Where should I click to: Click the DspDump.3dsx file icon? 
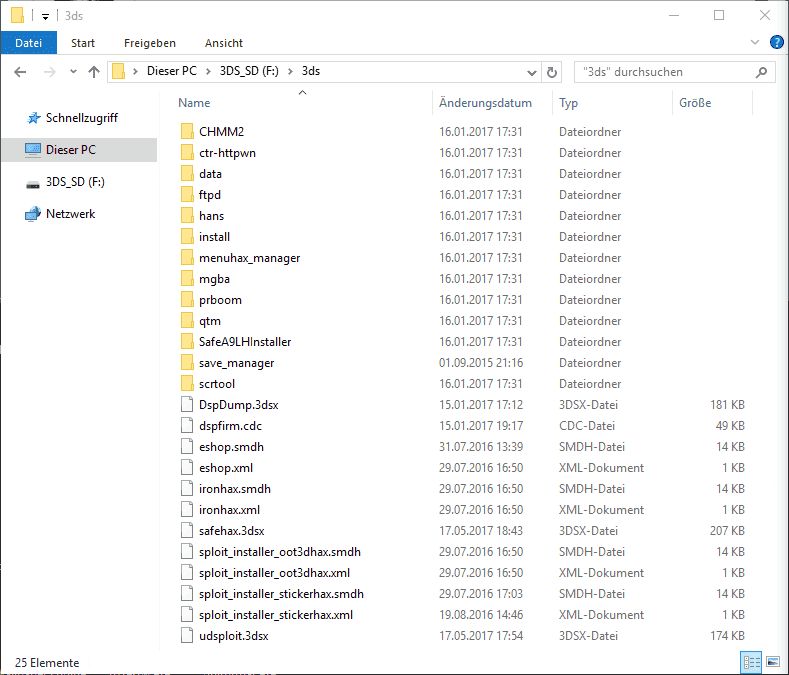(187, 405)
